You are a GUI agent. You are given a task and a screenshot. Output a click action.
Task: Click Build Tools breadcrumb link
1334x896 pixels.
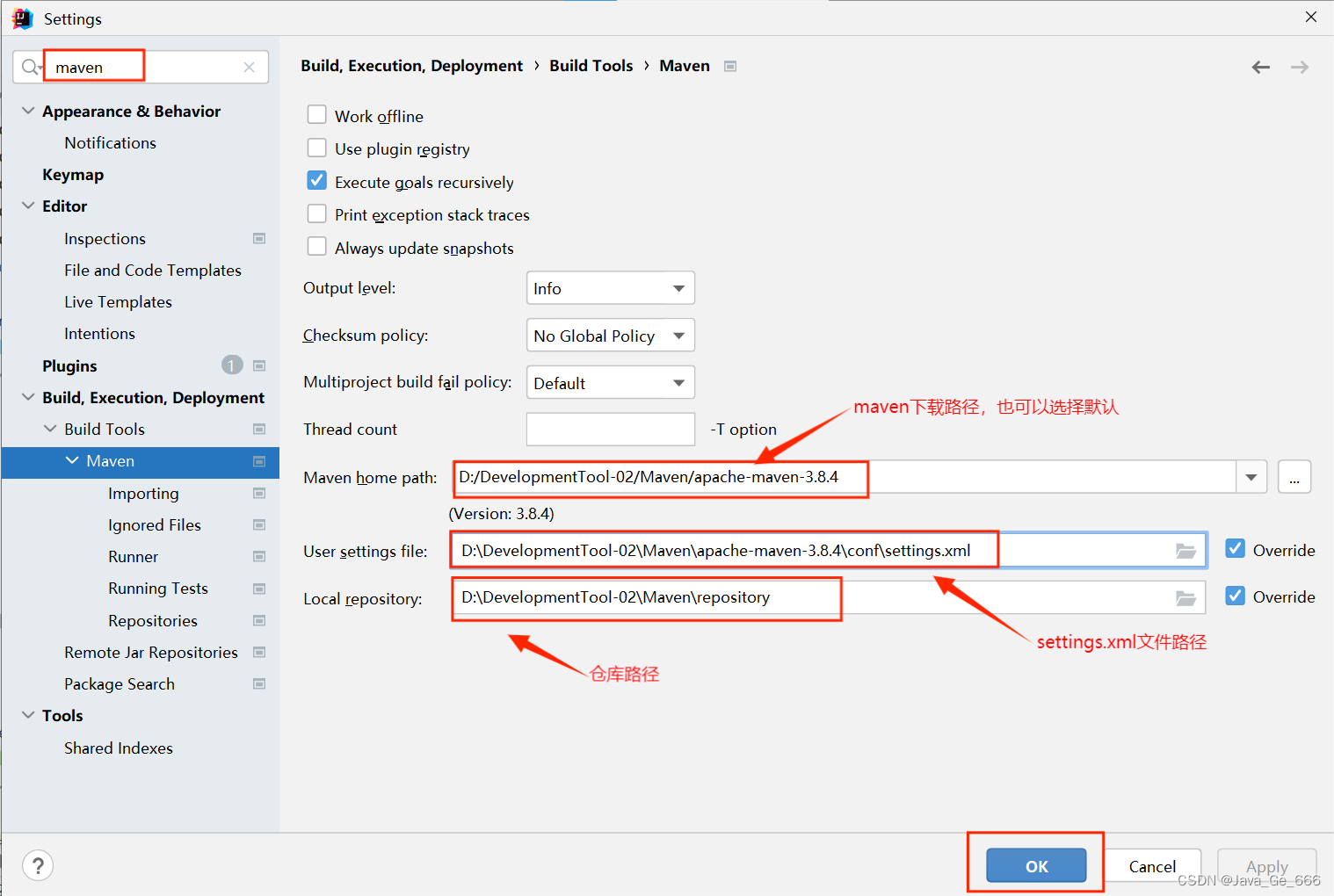click(591, 66)
